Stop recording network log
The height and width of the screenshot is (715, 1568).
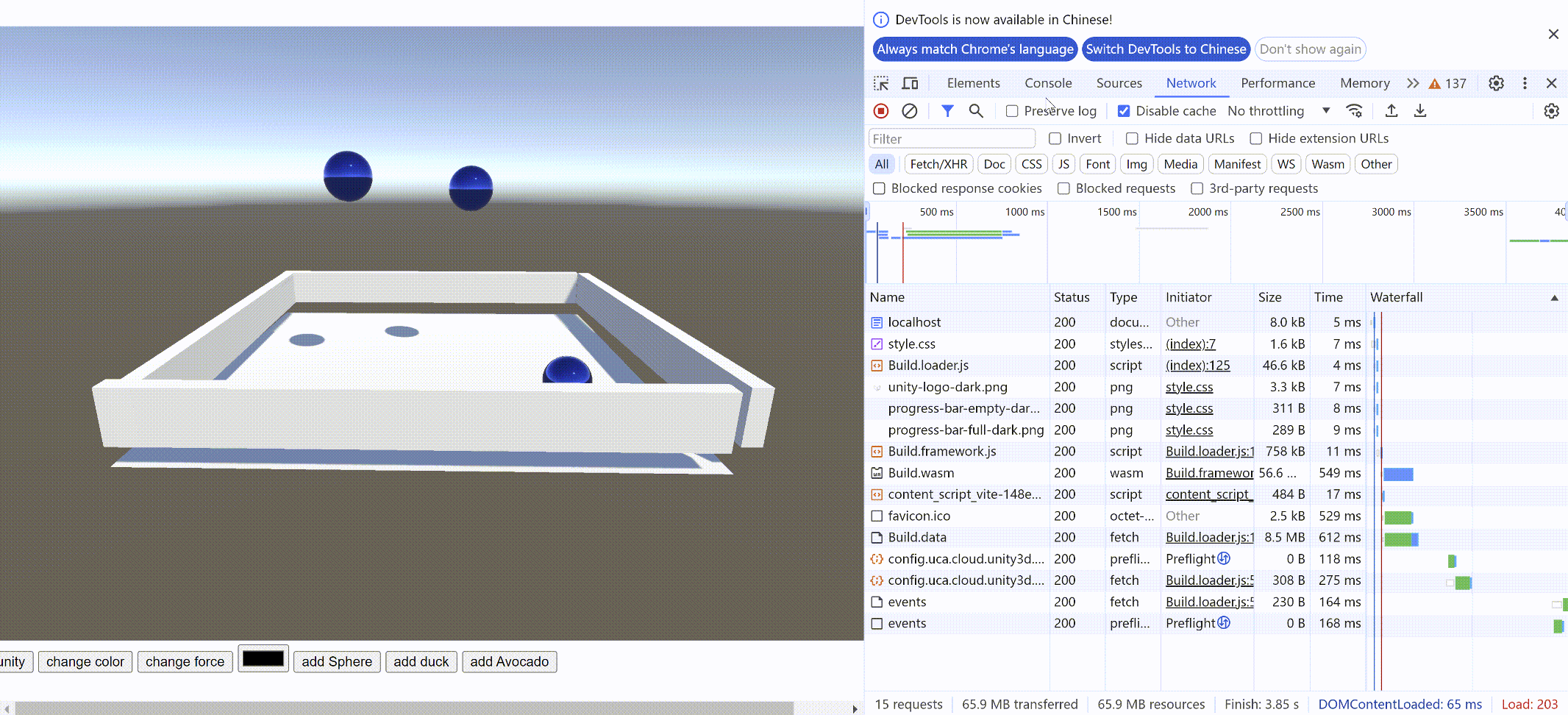coord(881,111)
